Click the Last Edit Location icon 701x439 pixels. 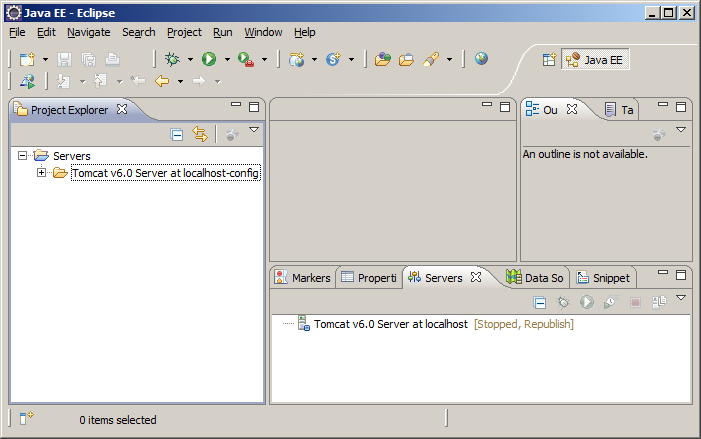[138, 81]
